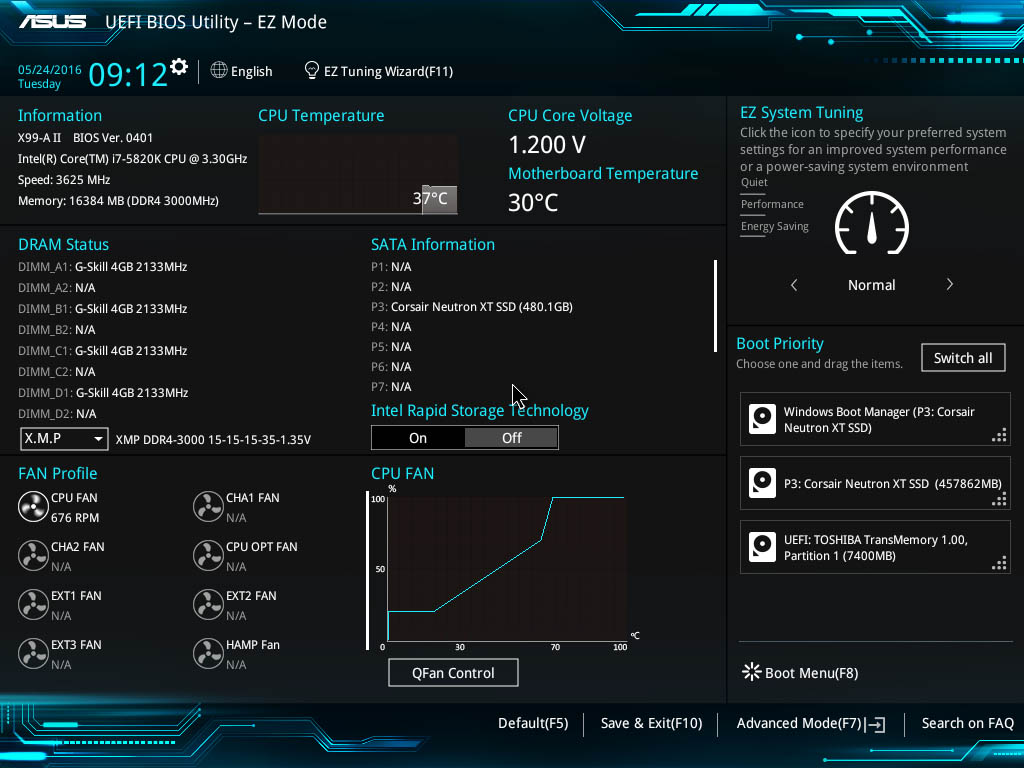
Task: Click the Advanced Mode exit arrow icon
Action: click(876, 724)
